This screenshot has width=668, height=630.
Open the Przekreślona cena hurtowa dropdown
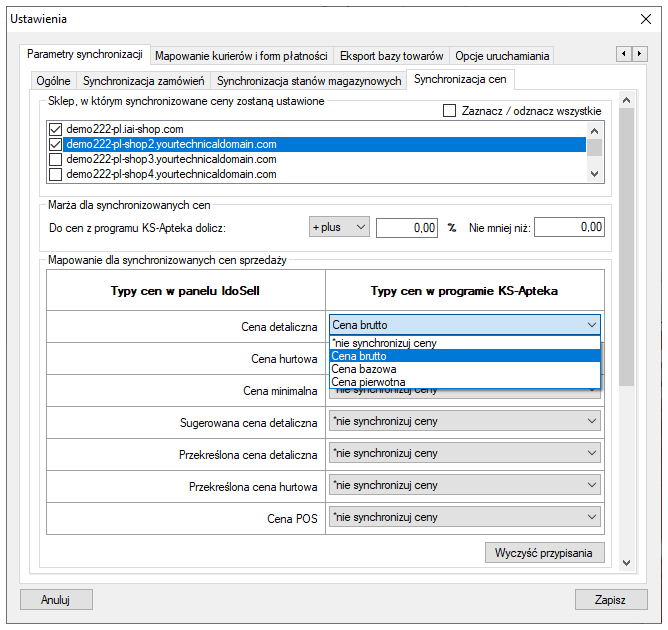click(465, 486)
